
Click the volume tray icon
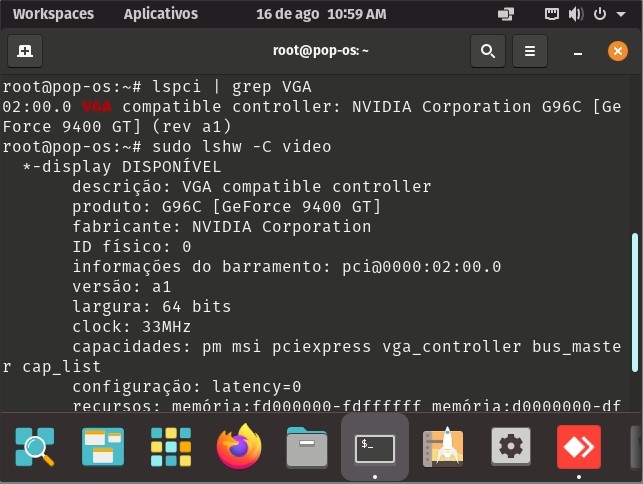click(575, 14)
